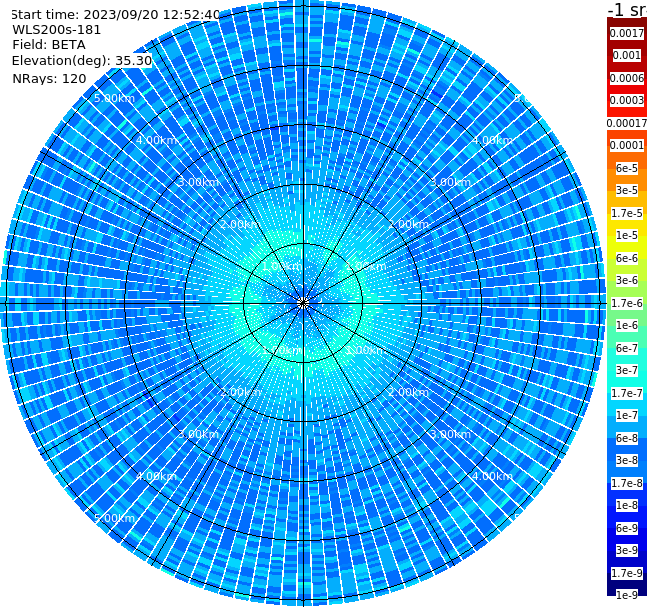Click the 'Start time: 2023/09/20 12:52:40' label
The height and width of the screenshot is (607, 647).
point(115,14)
